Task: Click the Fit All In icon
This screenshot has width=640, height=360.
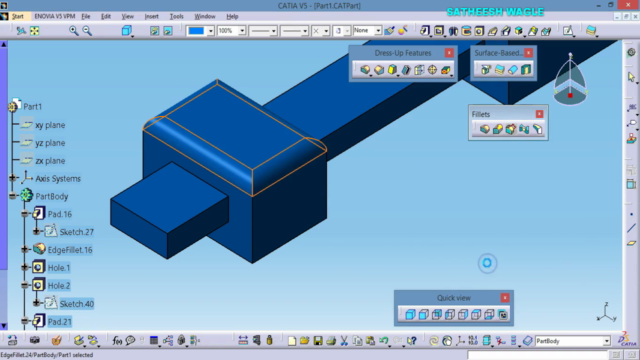Action: 35,31
